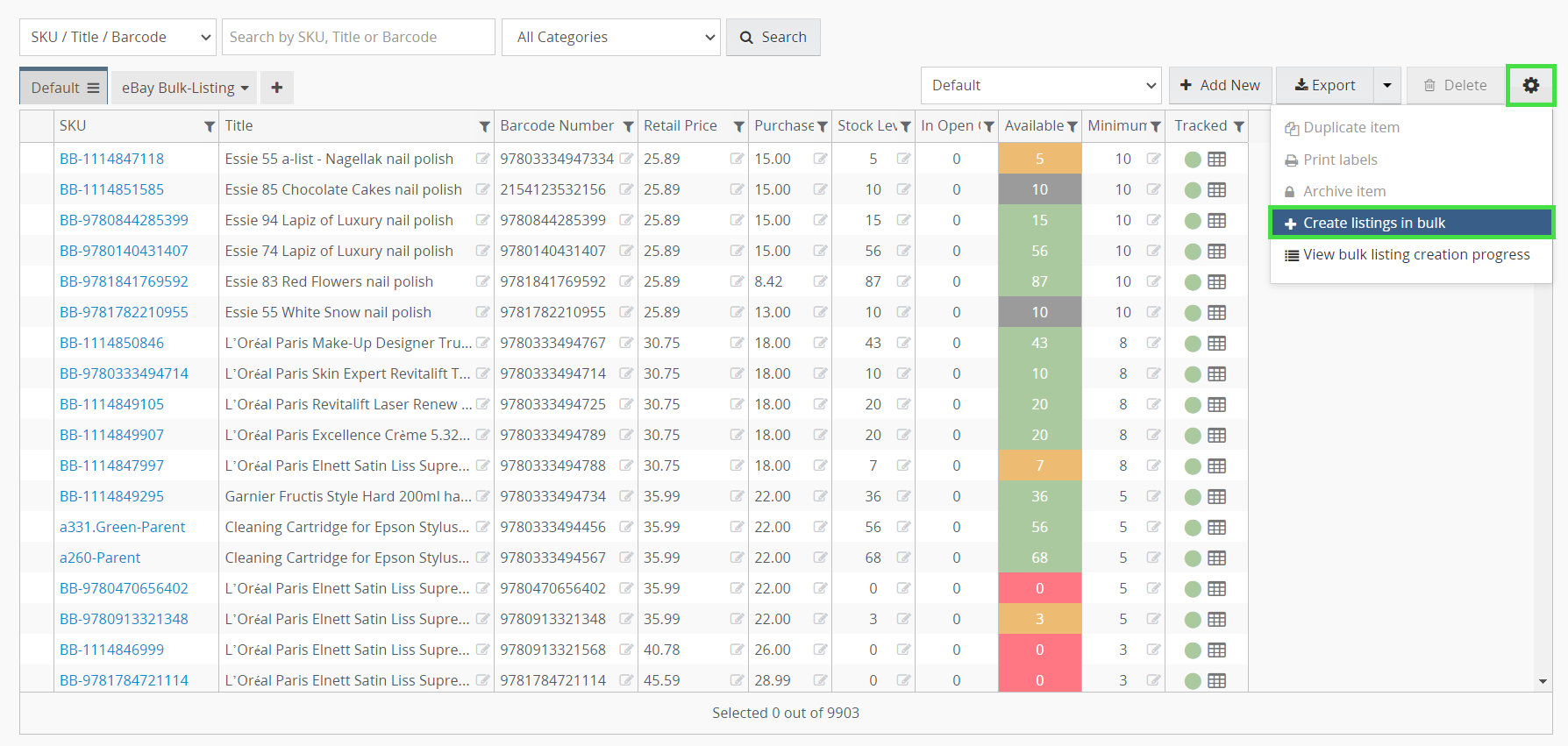This screenshot has height=746, width=1568.
Task: Open the Export split-button arrow
Action: (x=1386, y=85)
